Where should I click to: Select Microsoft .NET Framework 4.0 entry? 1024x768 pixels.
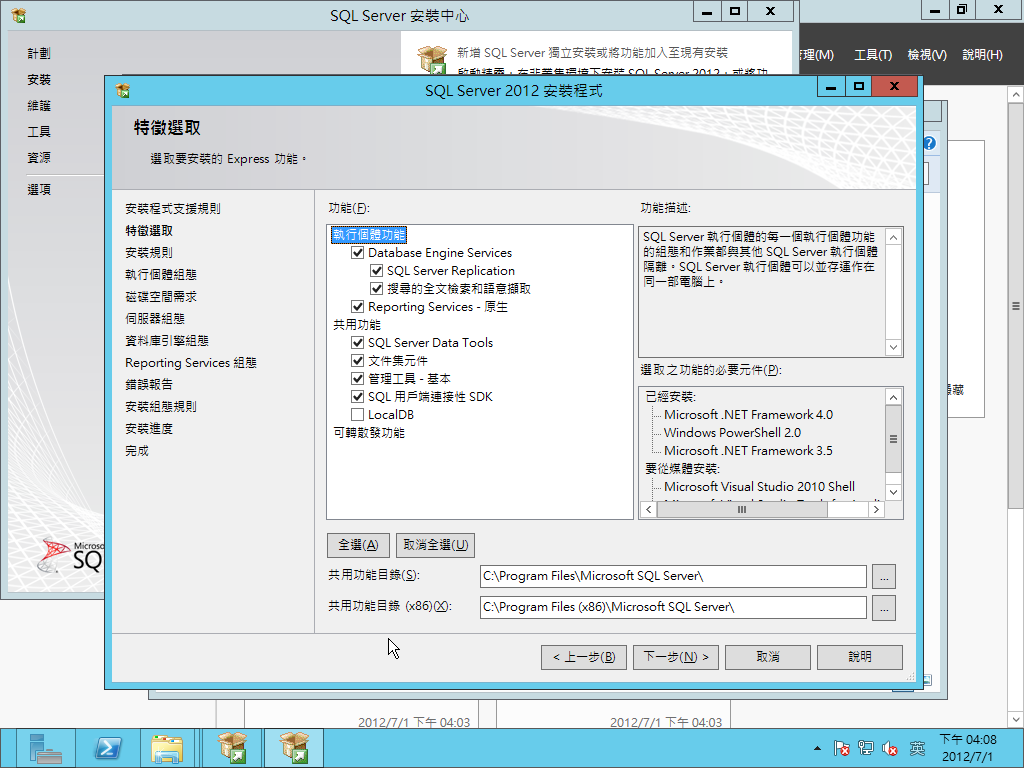tap(748, 415)
